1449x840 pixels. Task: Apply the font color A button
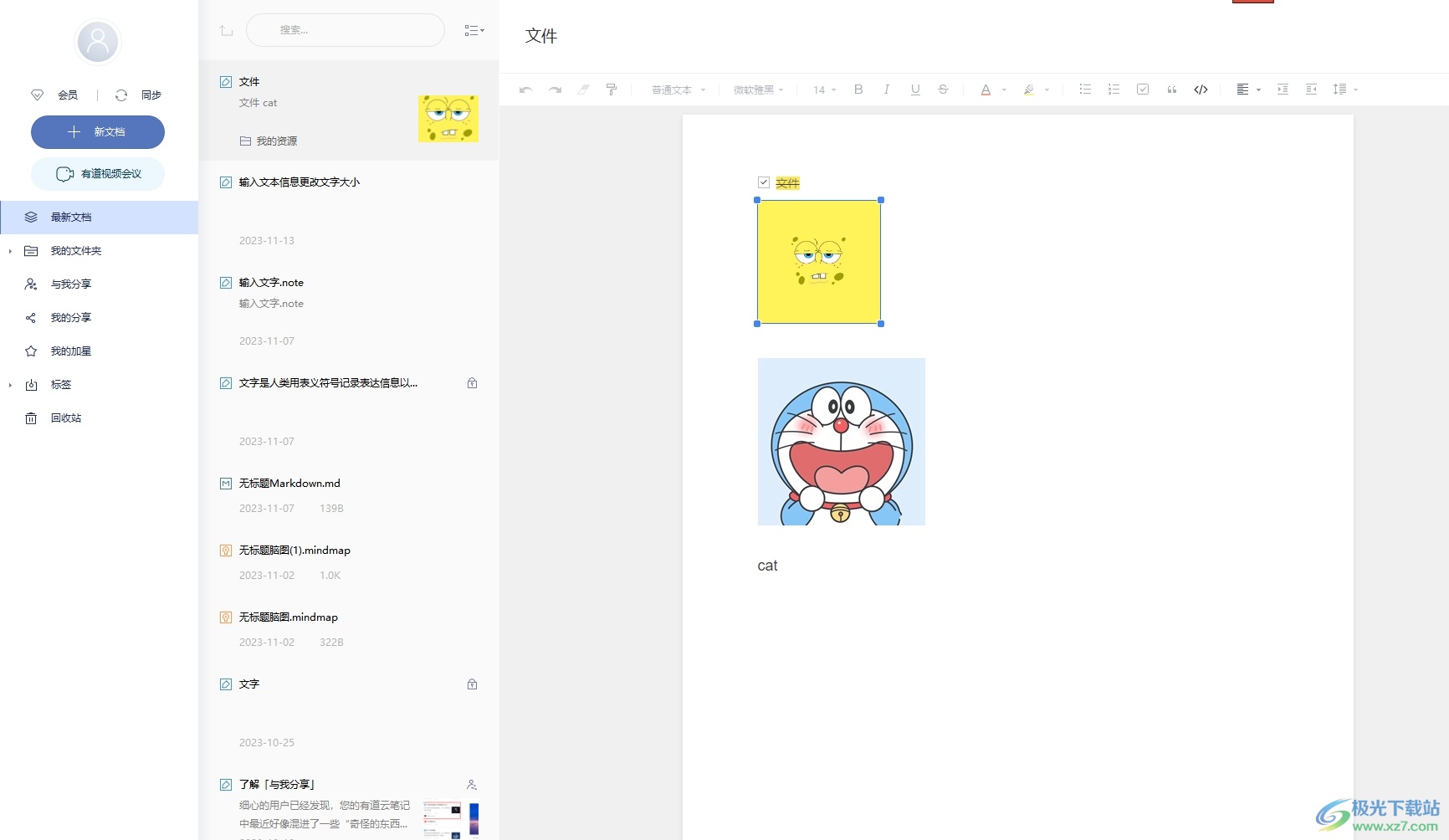(986, 90)
